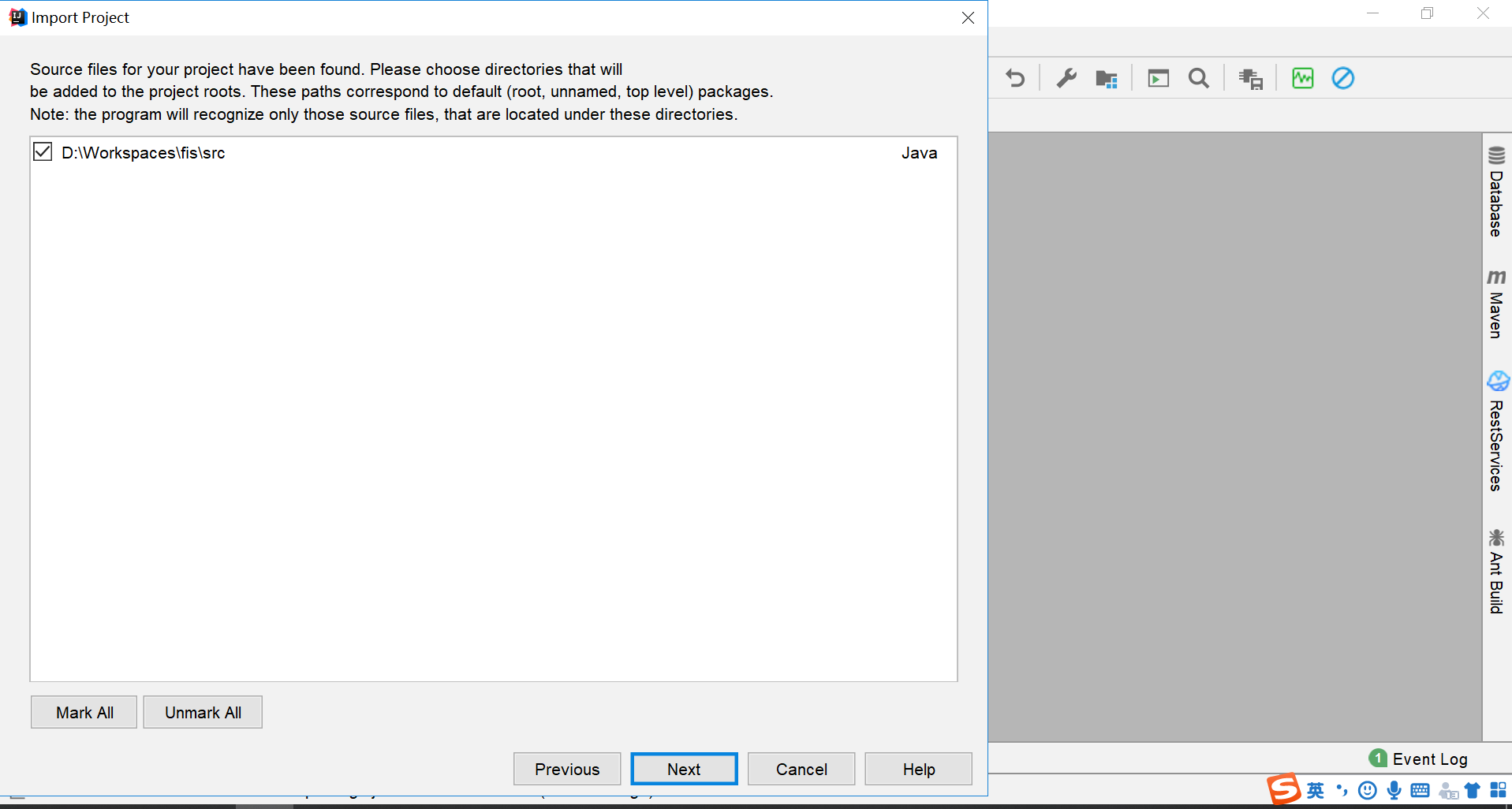Open the Sogou toolbox grid icon
The image size is (1512, 809).
(1498, 790)
